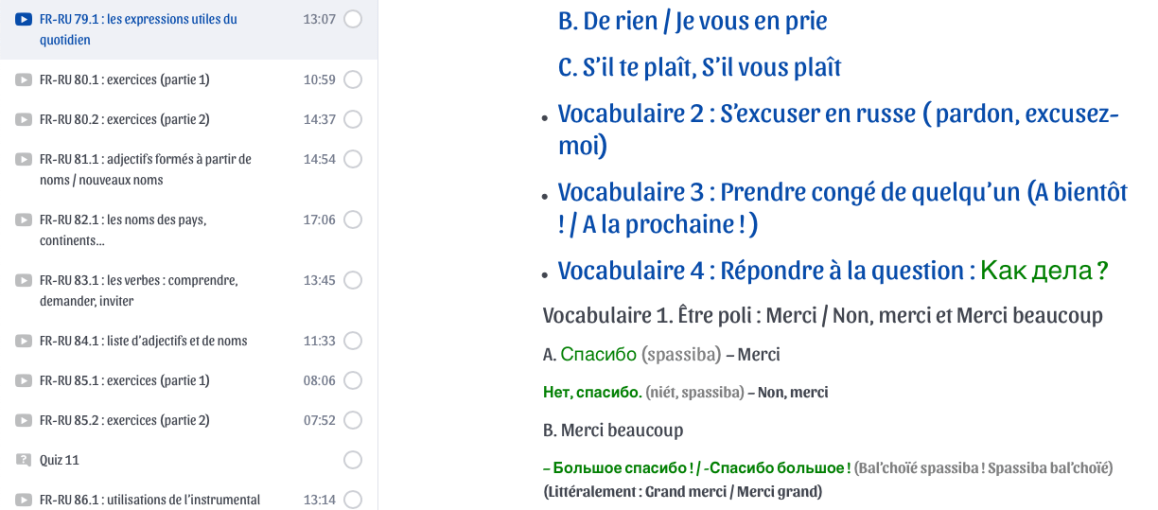Viewport: 1158px width, 510px height.
Task: Click the video icon for FR-RU 81.1 adjectifs
Action: click(23, 160)
